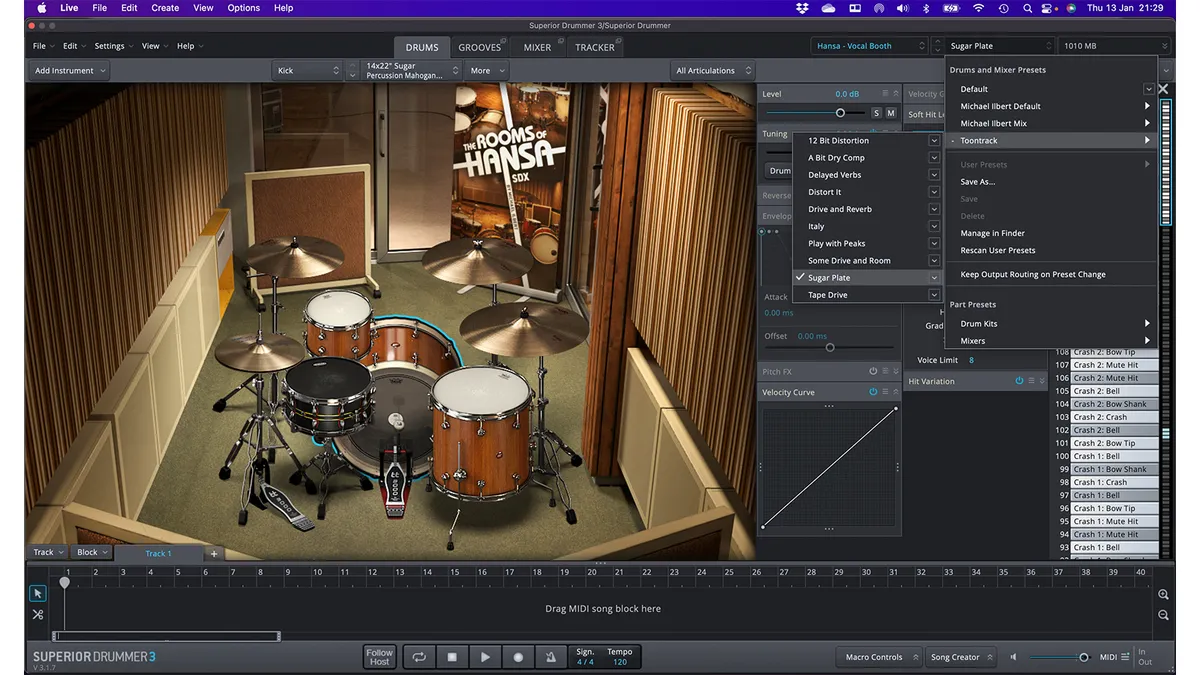Open MIDI settings menu icon
The height and width of the screenshot is (675, 1200).
pos(1126,657)
